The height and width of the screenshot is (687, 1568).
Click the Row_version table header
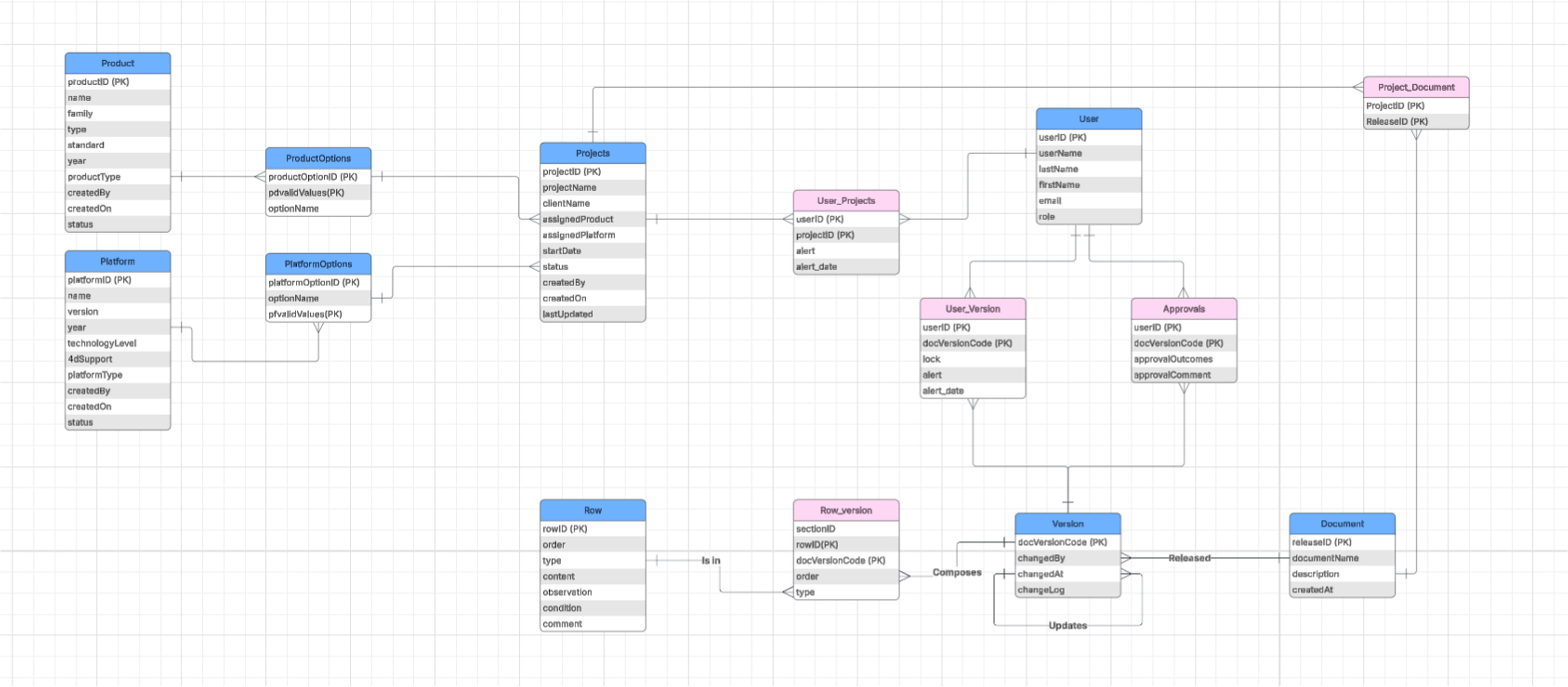(x=846, y=510)
